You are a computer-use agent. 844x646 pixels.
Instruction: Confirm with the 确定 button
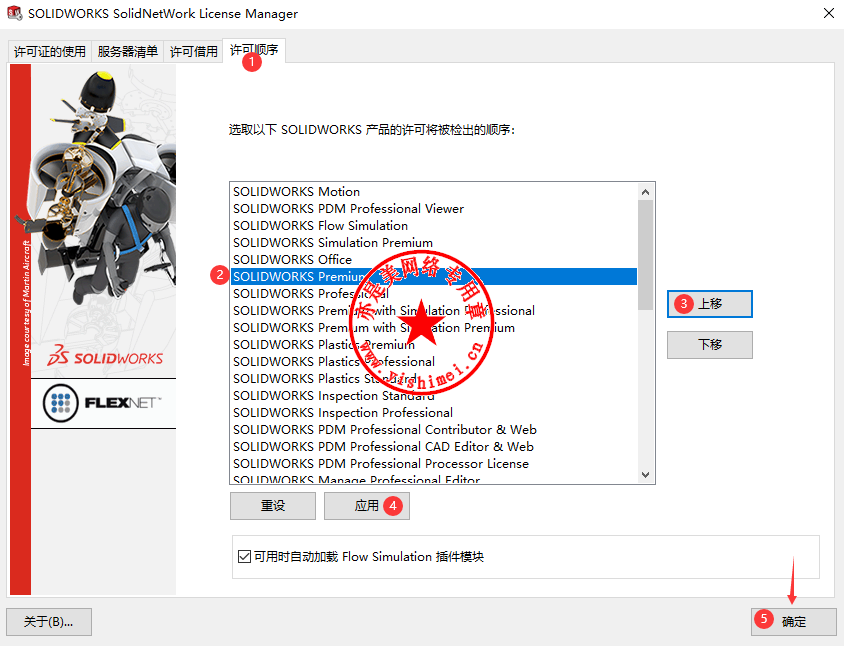pyautogui.click(x=794, y=622)
